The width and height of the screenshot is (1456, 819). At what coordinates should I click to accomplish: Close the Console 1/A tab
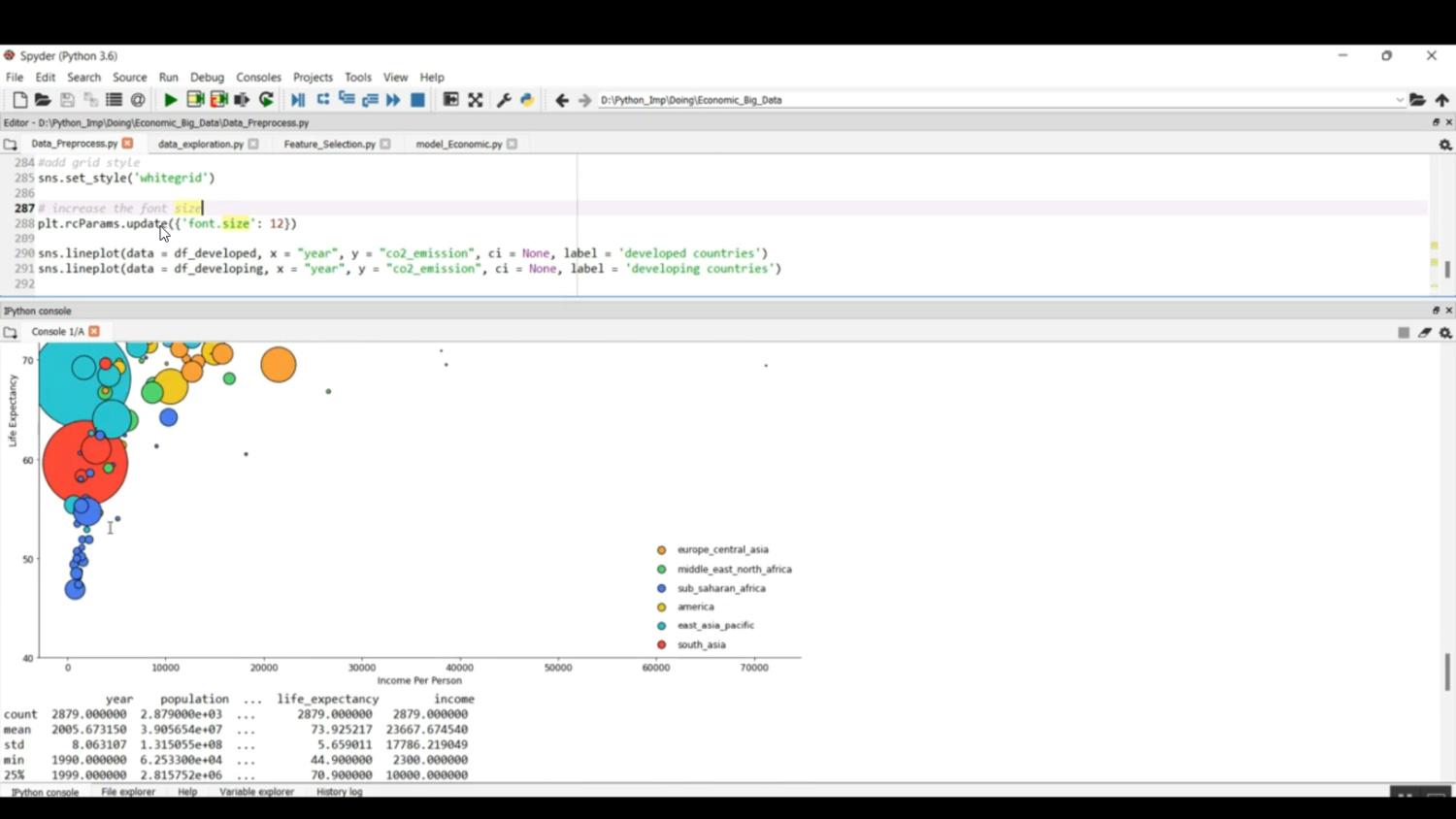(x=94, y=332)
